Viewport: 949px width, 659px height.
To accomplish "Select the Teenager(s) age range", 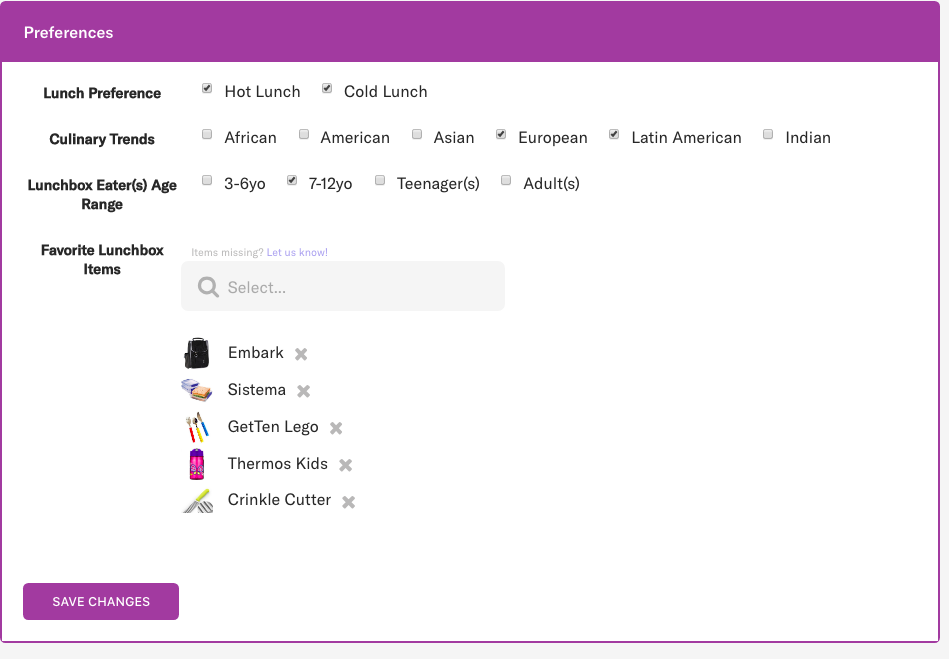I will pos(380,181).
